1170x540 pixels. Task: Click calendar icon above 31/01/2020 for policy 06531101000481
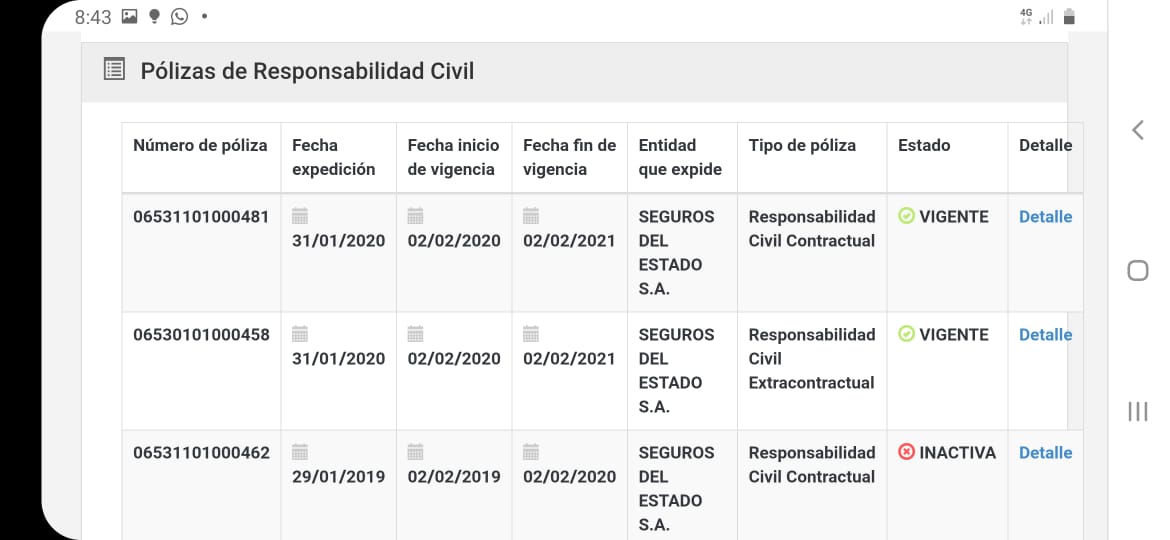point(300,216)
